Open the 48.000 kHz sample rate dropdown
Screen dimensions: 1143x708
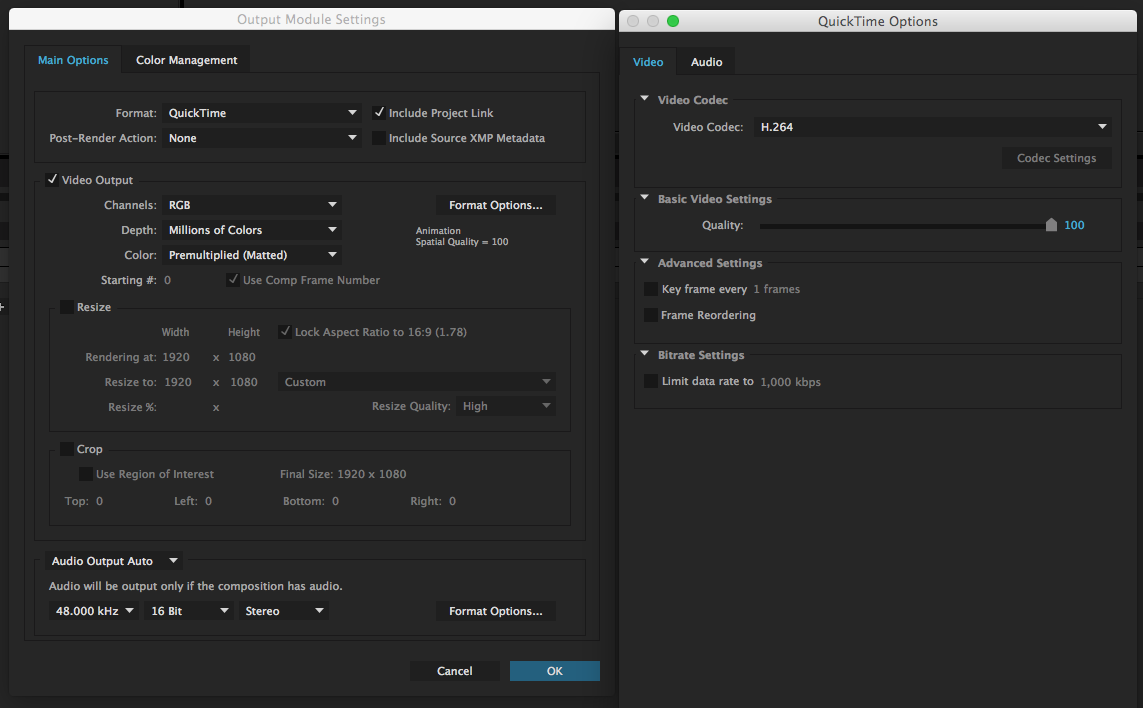point(94,610)
